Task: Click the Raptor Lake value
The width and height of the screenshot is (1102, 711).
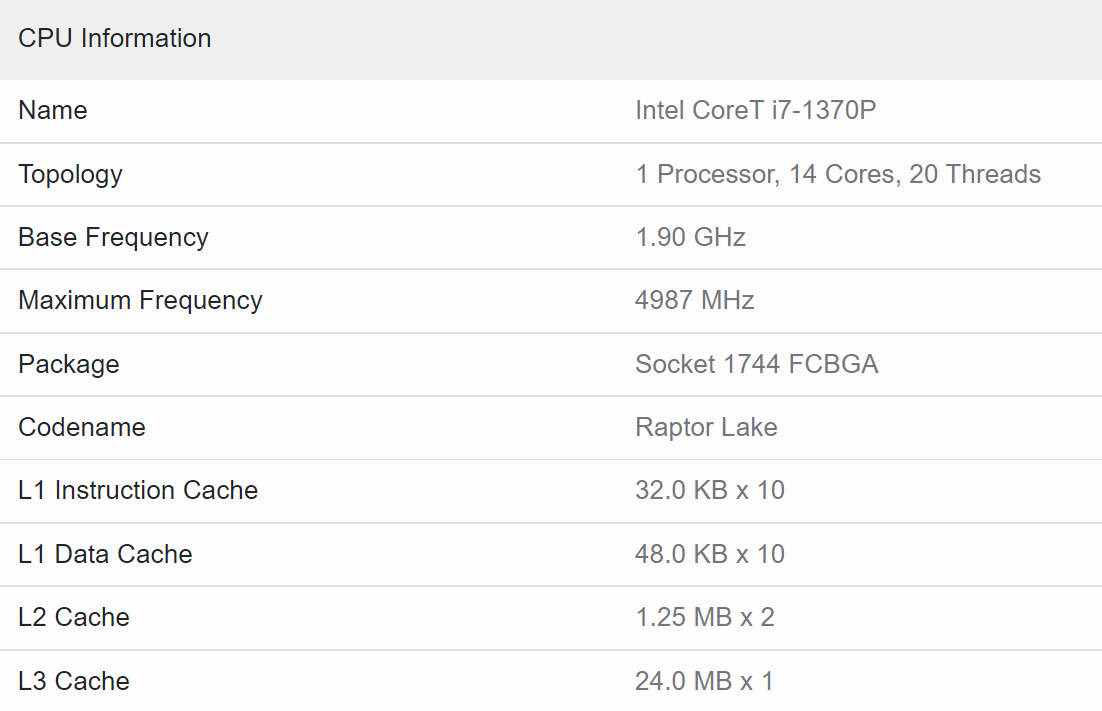Action: coord(706,427)
